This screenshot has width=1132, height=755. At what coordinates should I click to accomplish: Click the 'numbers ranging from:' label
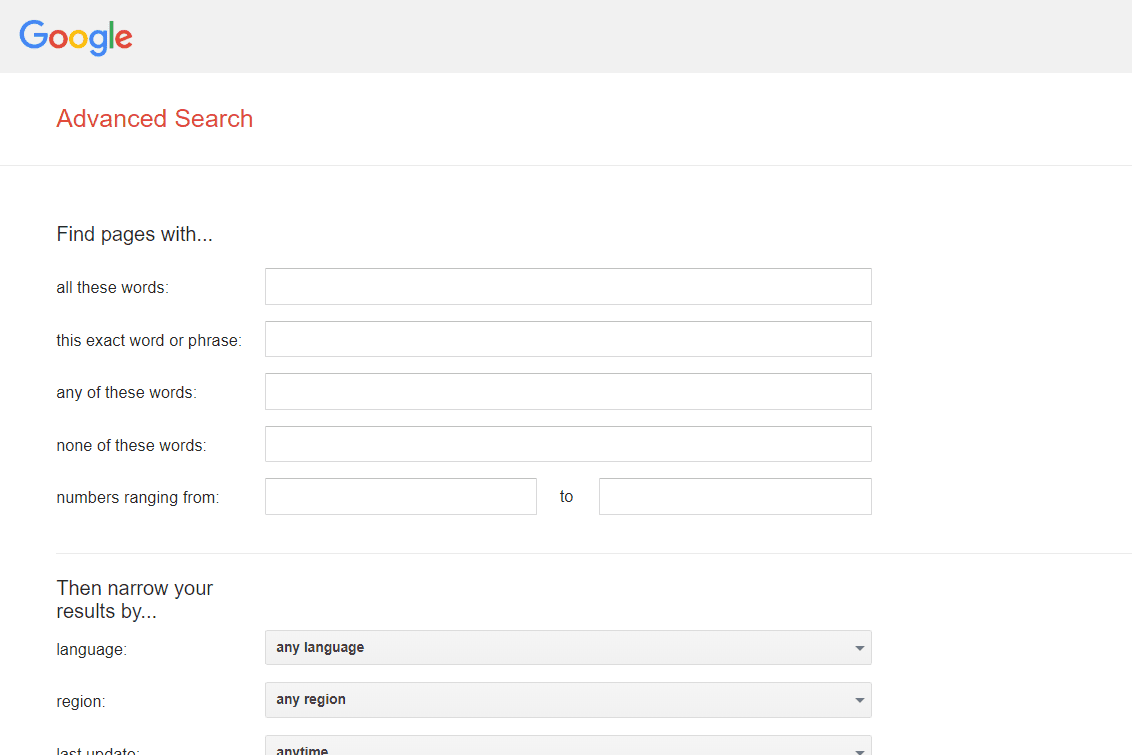coord(137,498)
